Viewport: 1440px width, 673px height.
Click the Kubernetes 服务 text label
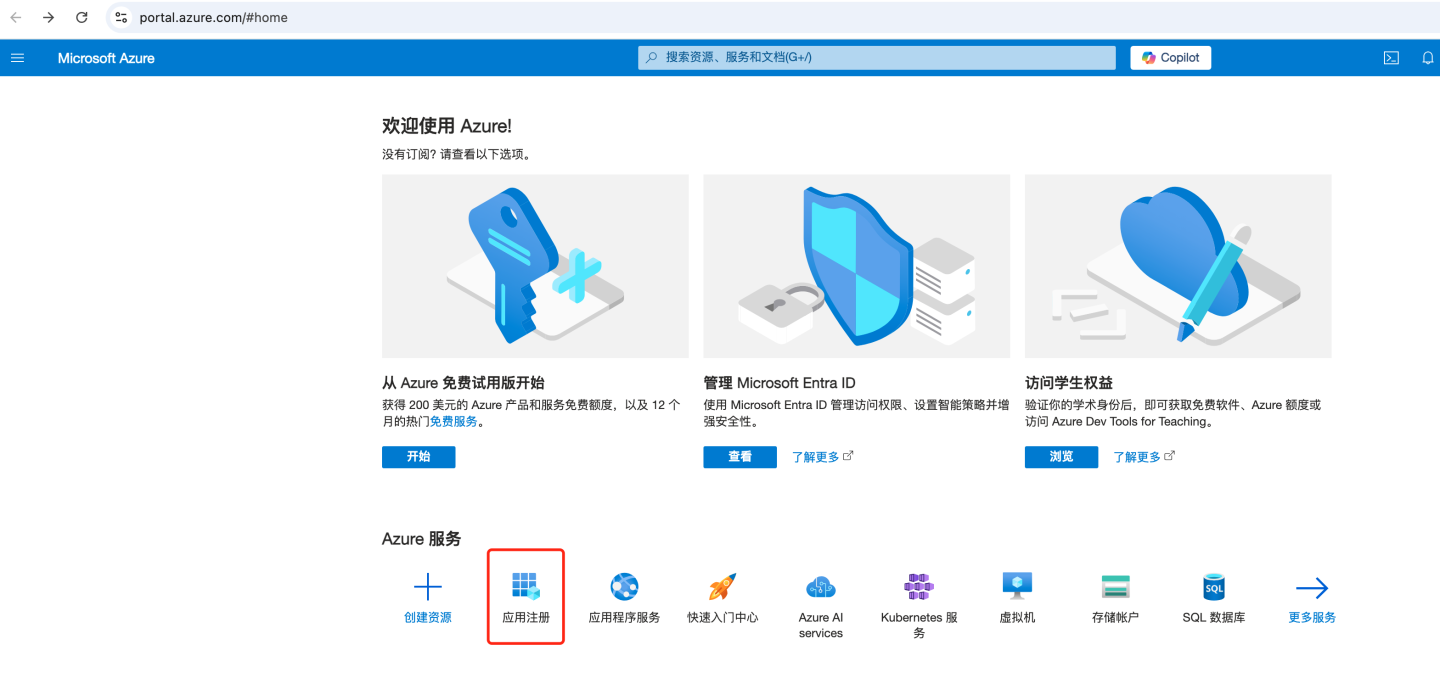[x=919, y=625]
